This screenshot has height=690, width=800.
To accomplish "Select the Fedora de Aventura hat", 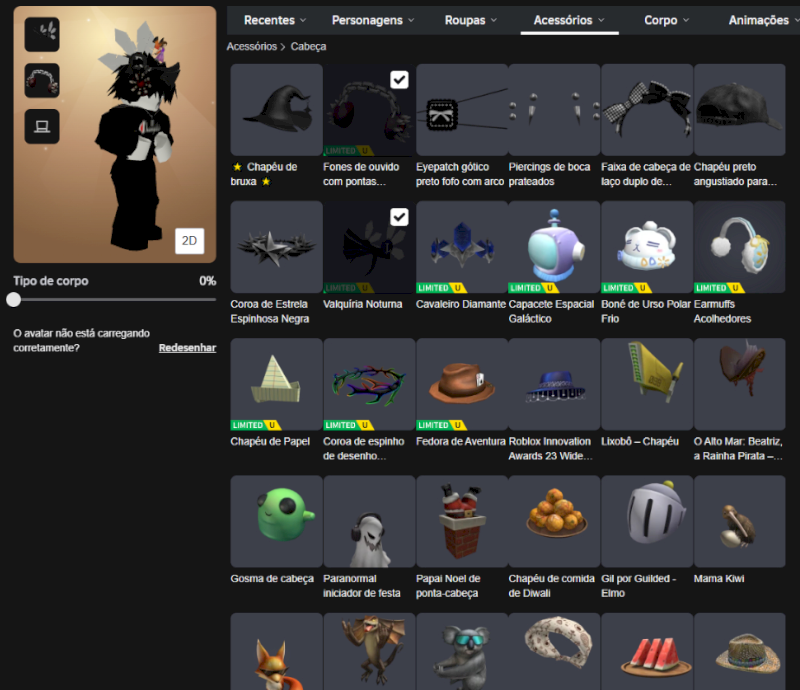I will [461, 384].
